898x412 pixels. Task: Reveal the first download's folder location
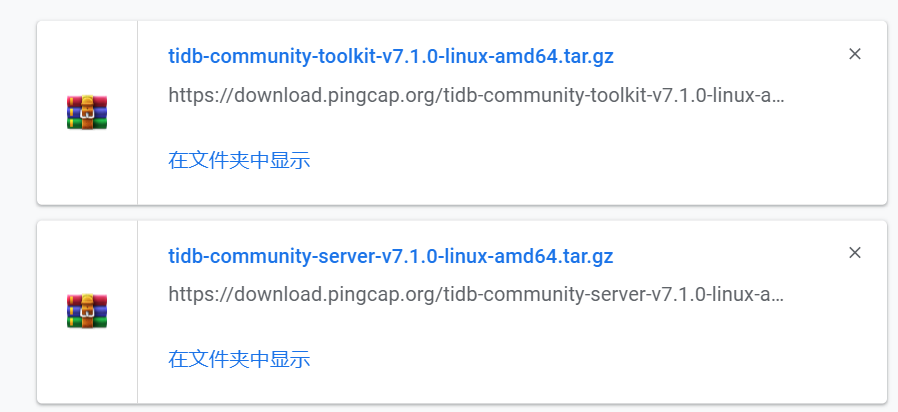point(240,160)
